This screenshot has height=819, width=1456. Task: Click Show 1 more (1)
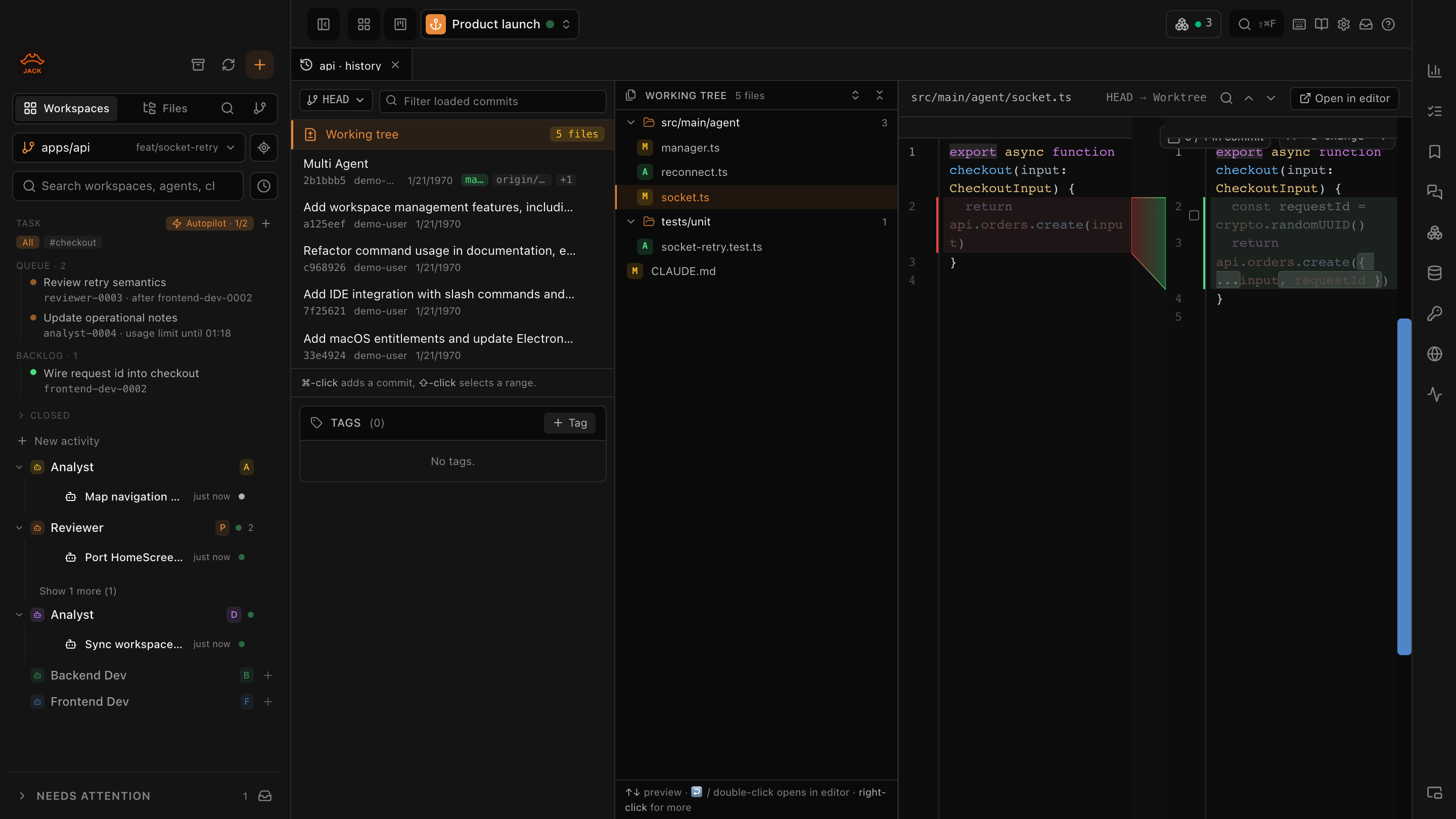coord(78,590)
